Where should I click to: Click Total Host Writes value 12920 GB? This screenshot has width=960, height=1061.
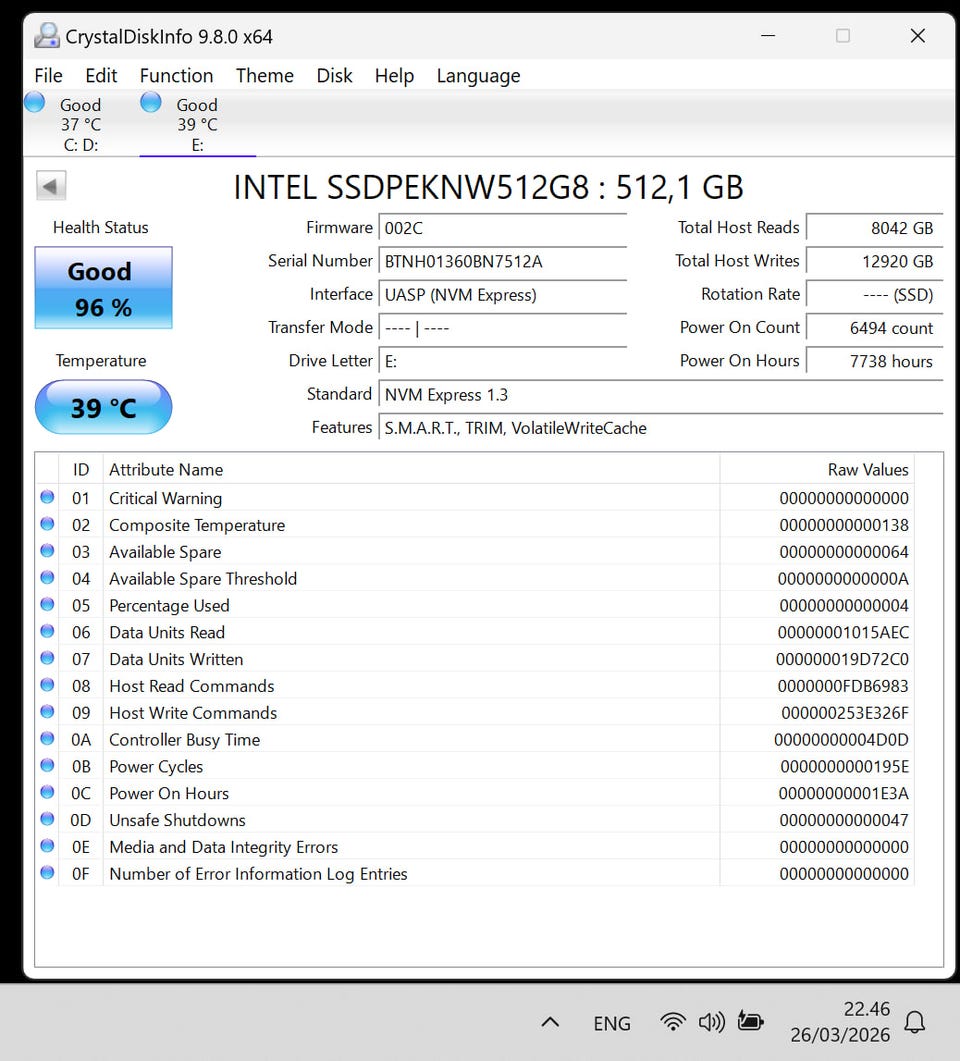pyautogui.click(x=874, y=261)
